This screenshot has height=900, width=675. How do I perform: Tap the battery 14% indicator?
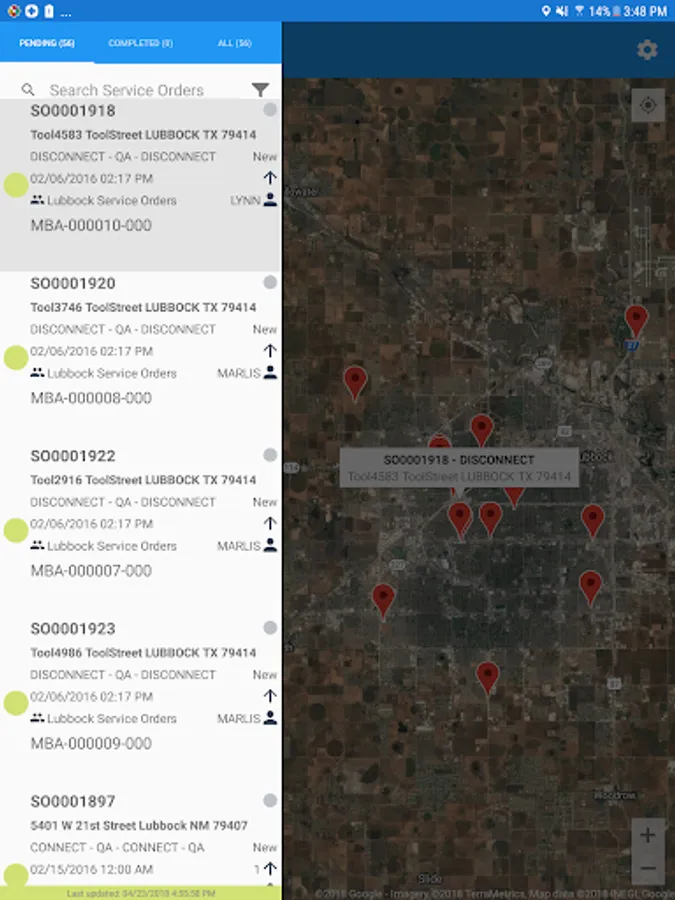(604, 11)
